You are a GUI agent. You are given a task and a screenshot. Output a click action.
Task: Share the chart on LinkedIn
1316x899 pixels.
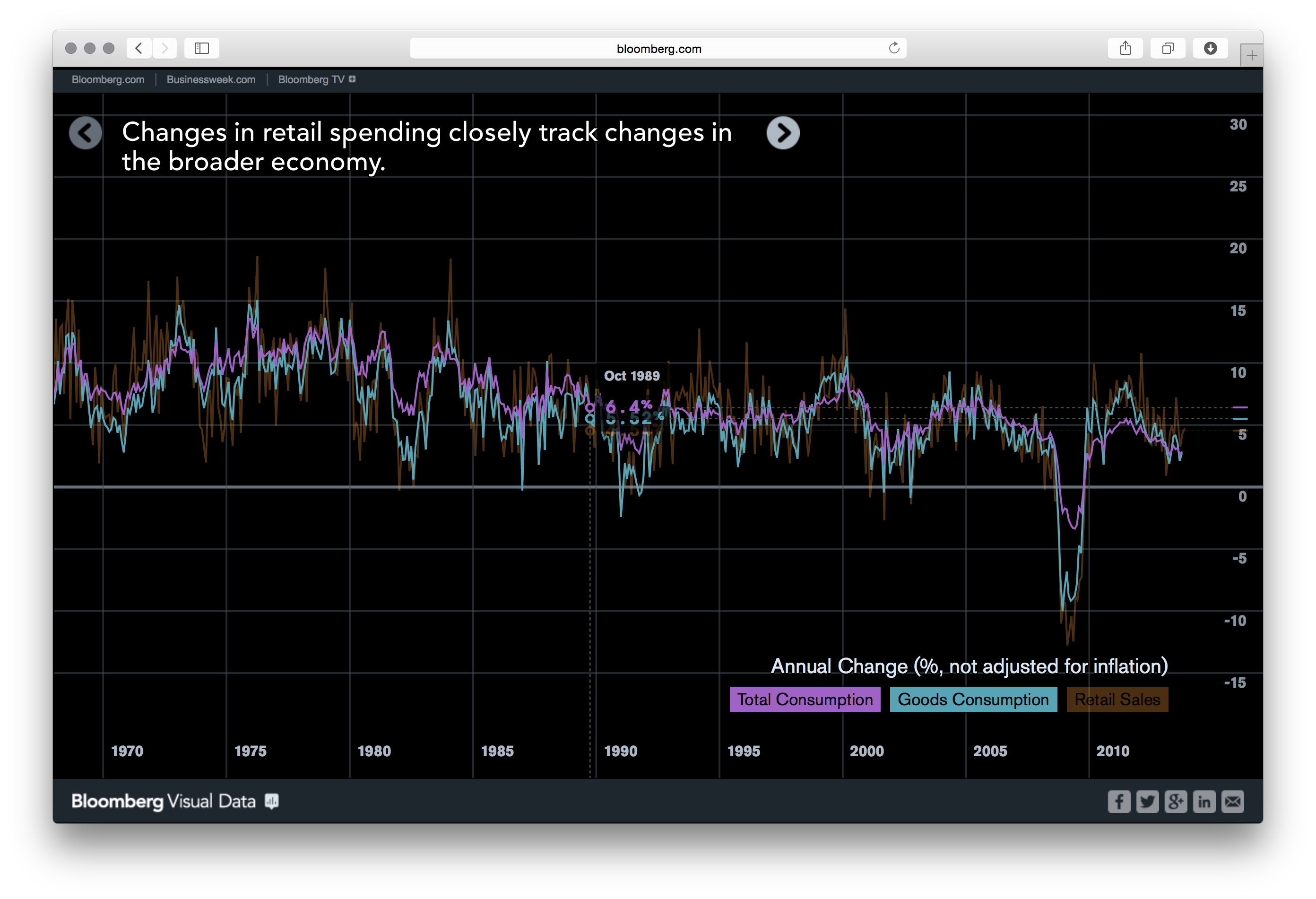pyautogui.click(x=1204, y=802)
